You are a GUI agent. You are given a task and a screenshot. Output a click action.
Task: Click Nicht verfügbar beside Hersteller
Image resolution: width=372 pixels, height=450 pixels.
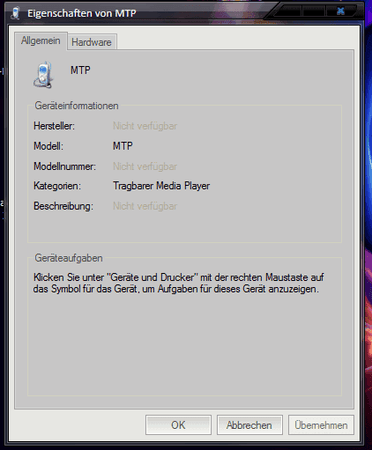(x=145, y=126)
